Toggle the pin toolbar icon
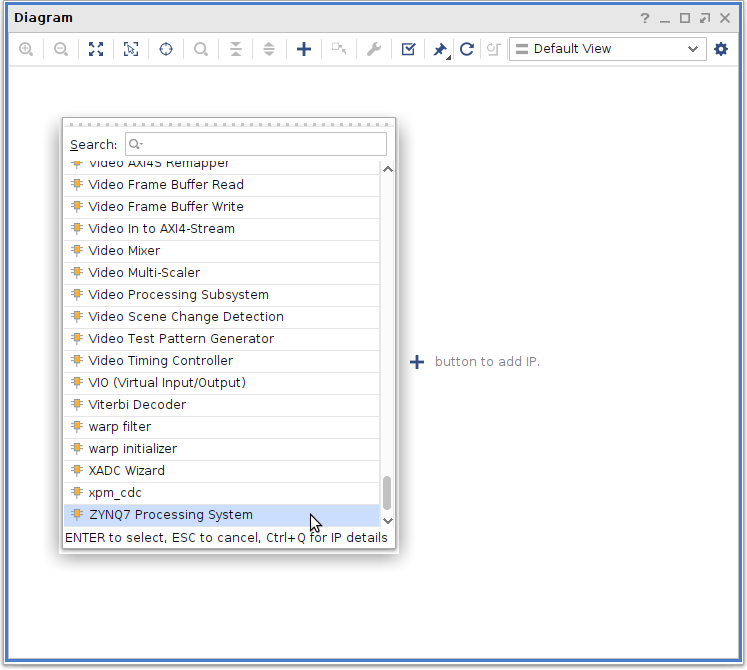The width and height of the screenshot is (747, 670). [439, 49]
